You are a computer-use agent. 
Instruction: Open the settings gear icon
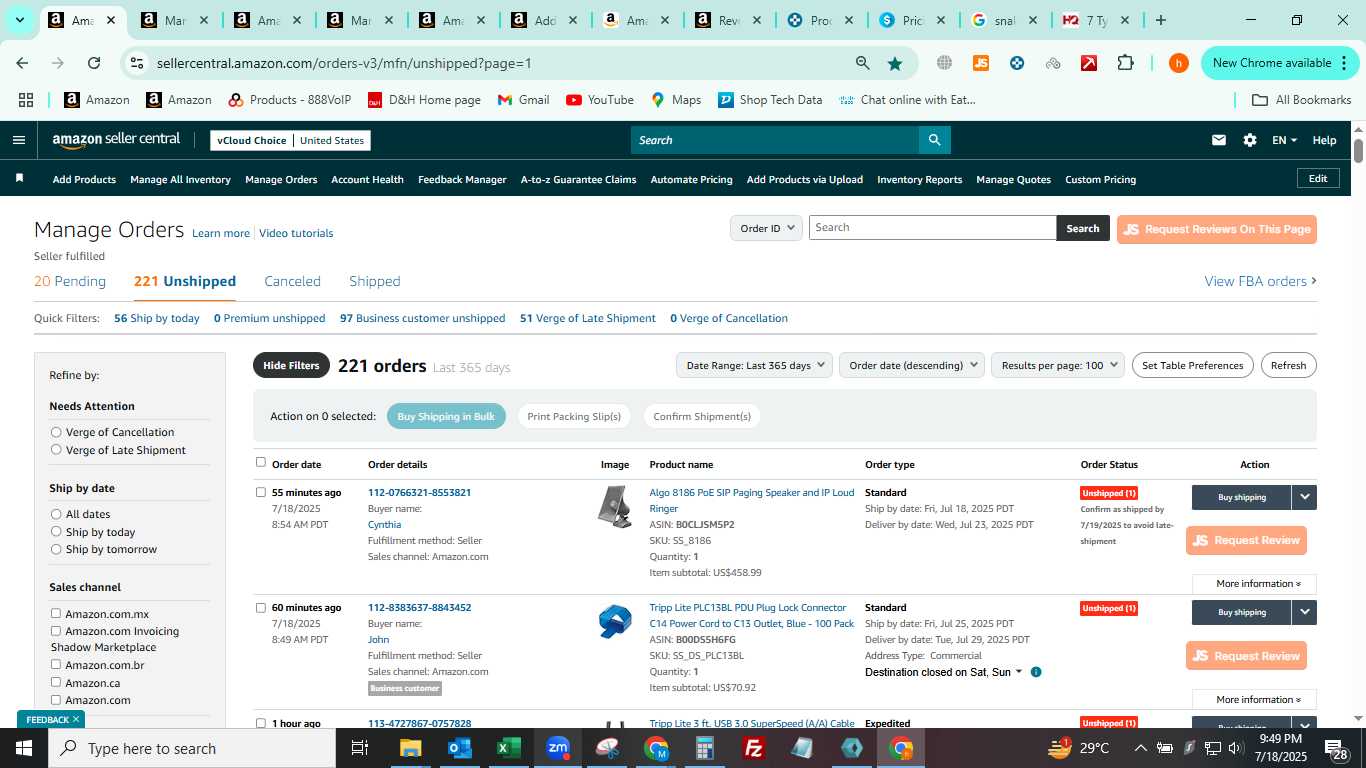coord(1250,140)
